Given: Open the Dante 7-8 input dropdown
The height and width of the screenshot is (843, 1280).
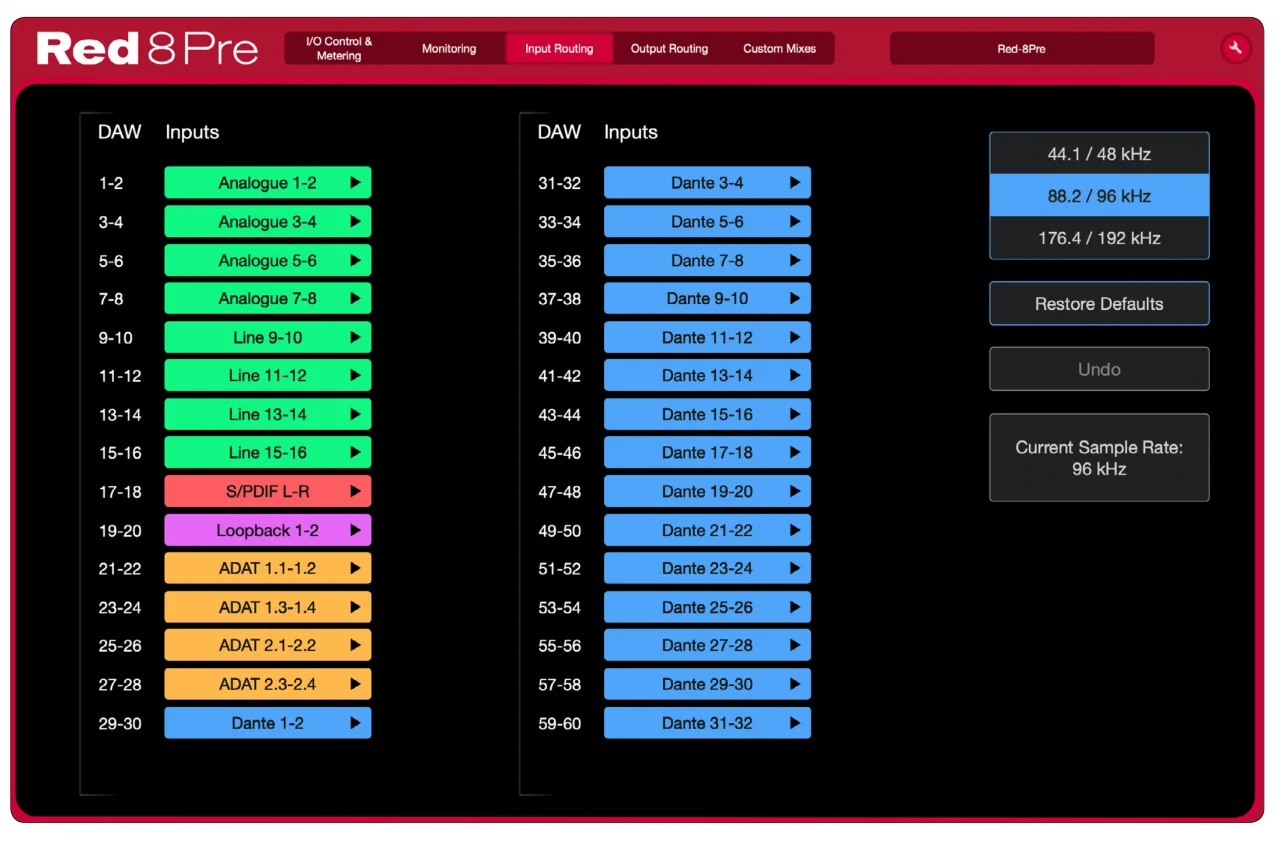Looking at the screenshot, I should [707, 260].
